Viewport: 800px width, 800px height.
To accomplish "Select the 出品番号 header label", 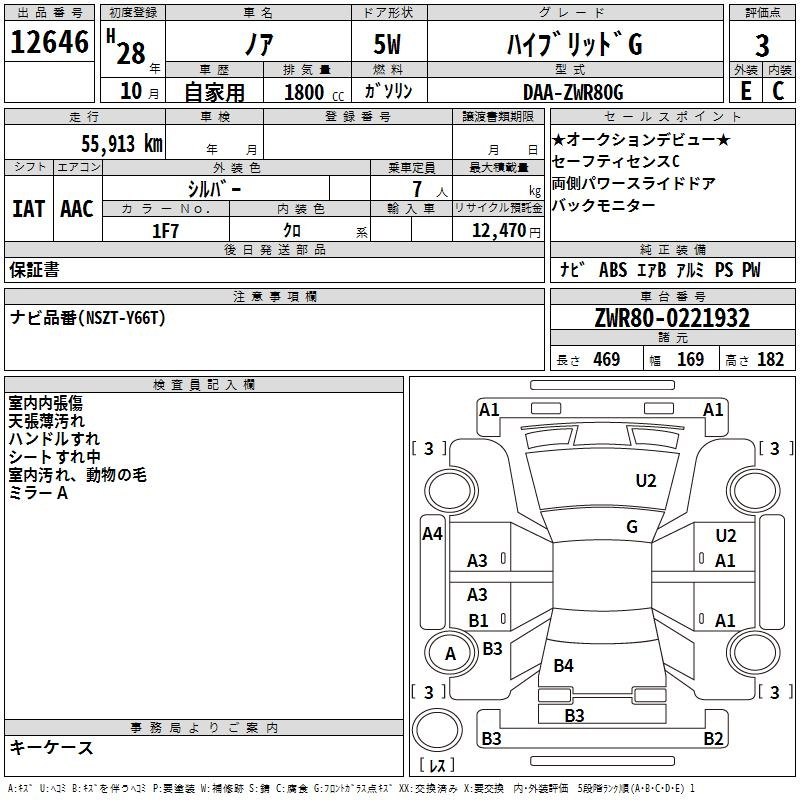I will 49,13.
